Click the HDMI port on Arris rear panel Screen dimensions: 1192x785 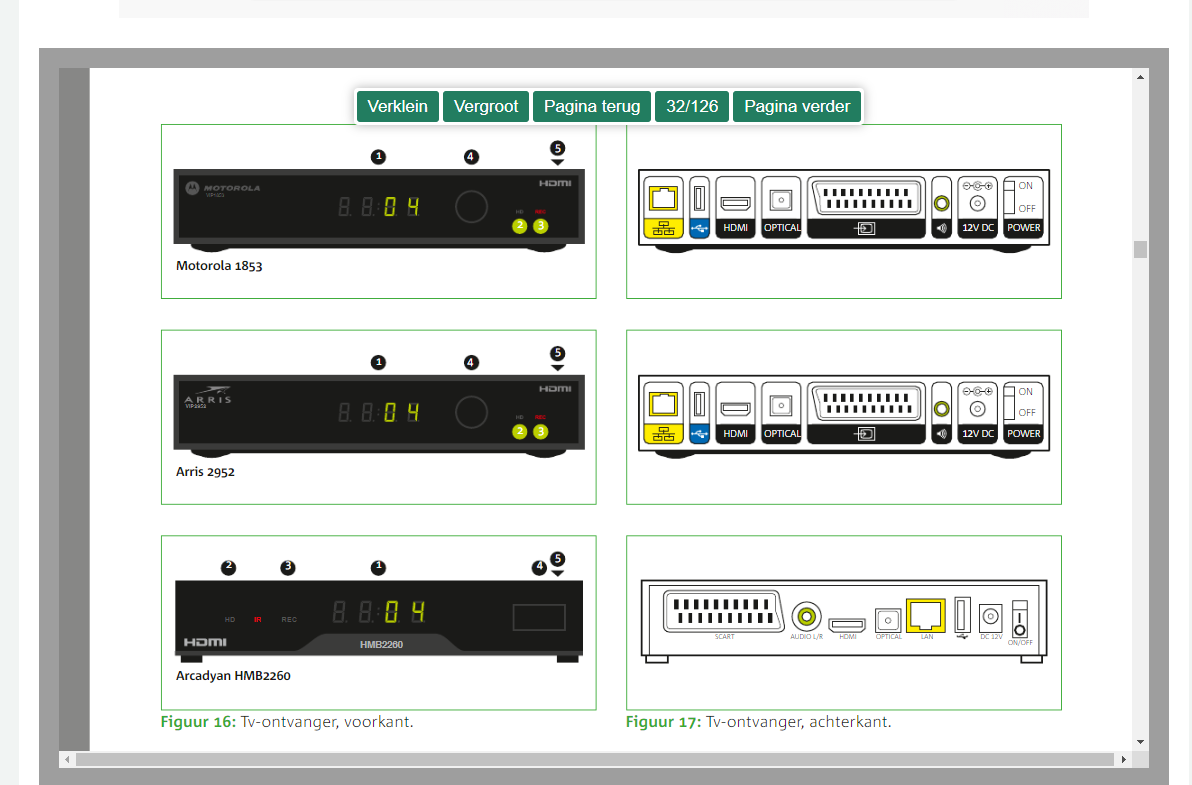735,413
